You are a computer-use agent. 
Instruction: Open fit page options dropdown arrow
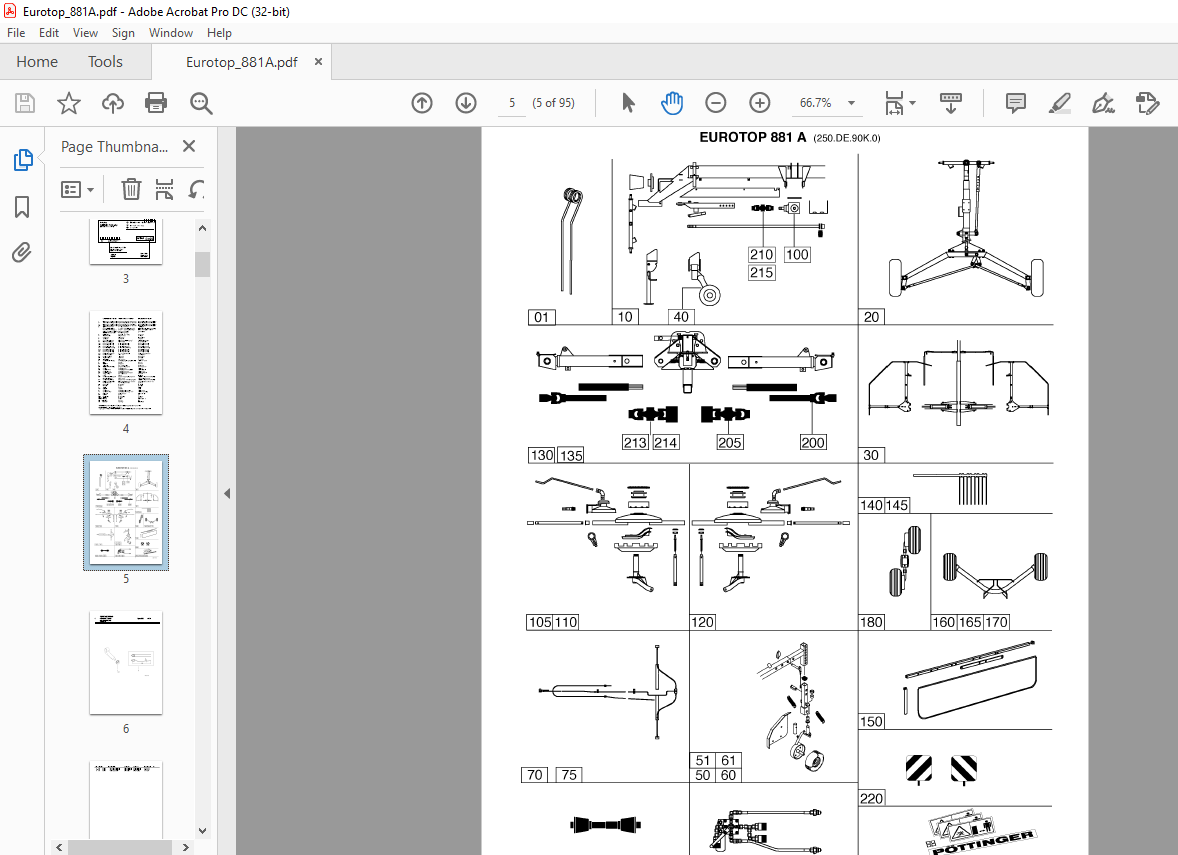coord(913,103)
